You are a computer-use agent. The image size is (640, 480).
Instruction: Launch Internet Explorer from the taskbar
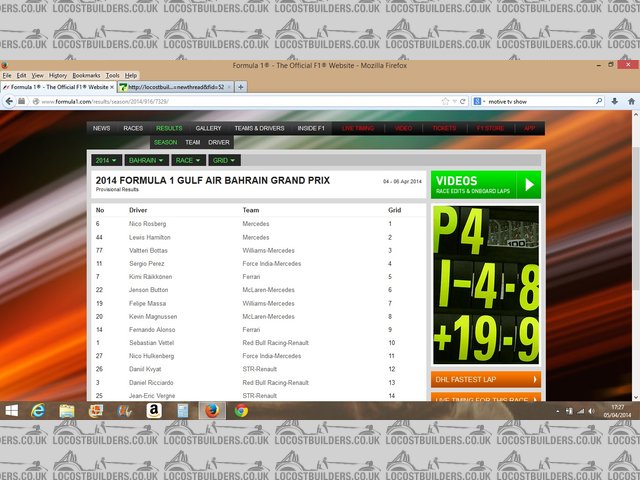pyautogui.click(x=38, y=411)
